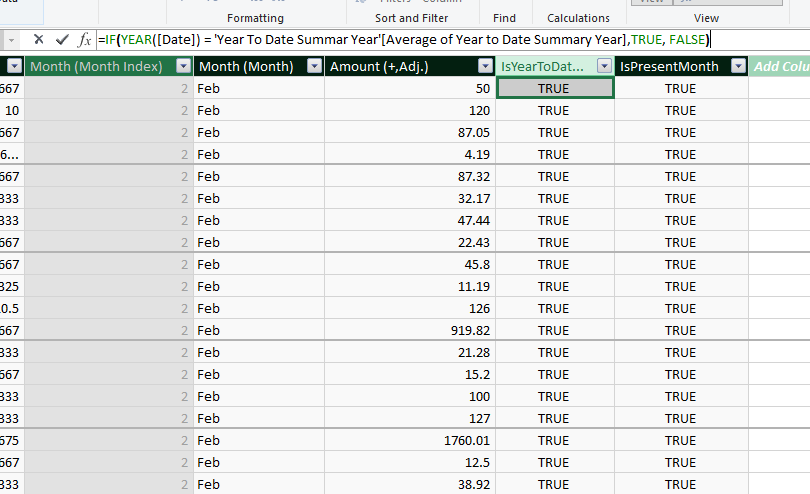Viewport: 810px width, 494px height.
Task: Select the cell with amount 1760.01
Action: click(x=410, y=441)
